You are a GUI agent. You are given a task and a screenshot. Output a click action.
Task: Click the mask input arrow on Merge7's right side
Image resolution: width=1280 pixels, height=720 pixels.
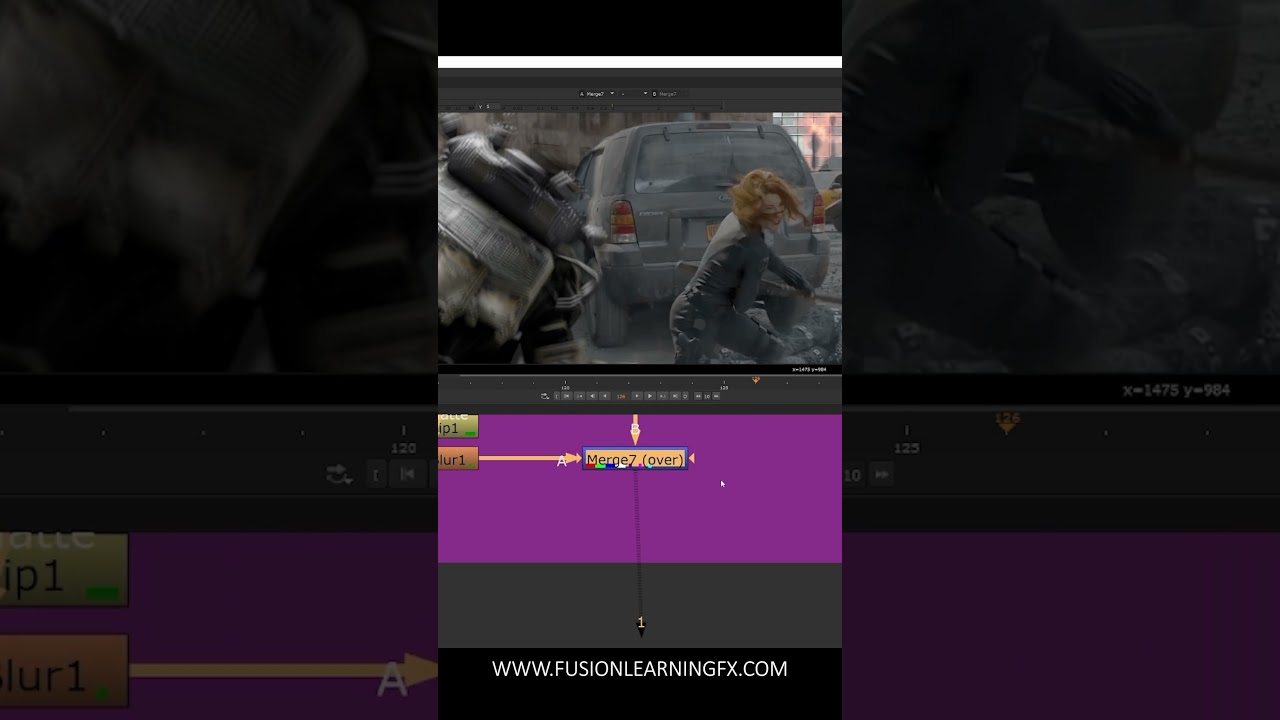click(x=692, y=459)
